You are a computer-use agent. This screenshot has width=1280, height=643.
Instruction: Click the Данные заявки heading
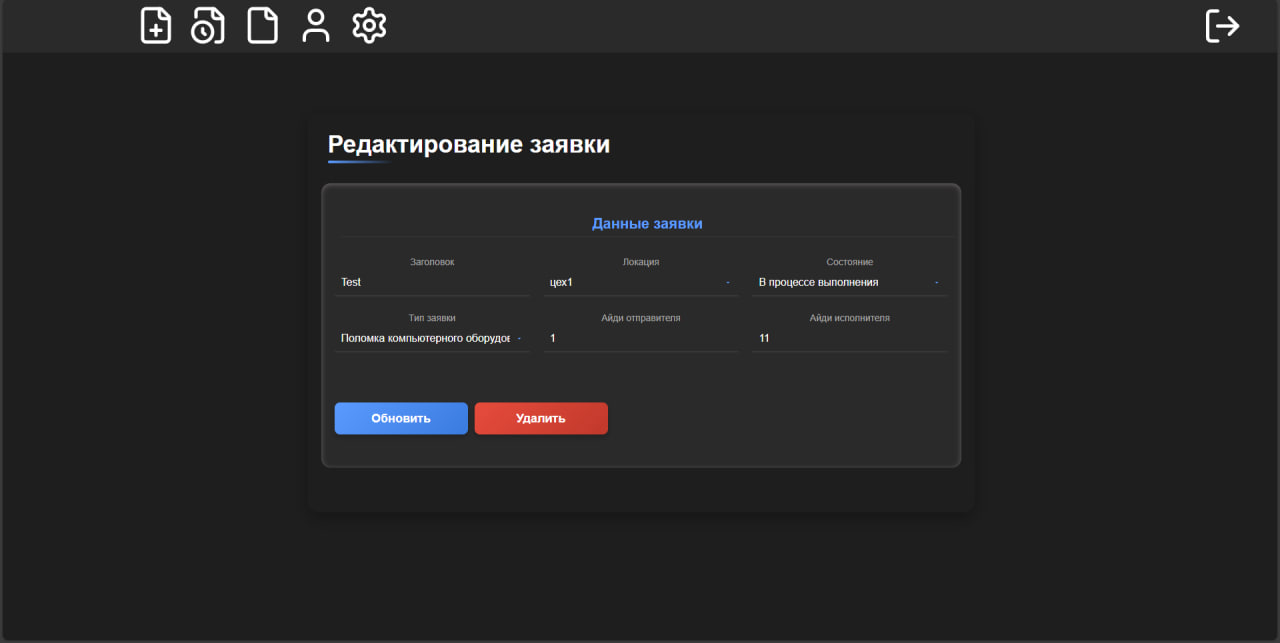pyautogui.click(x=647, y=224)
